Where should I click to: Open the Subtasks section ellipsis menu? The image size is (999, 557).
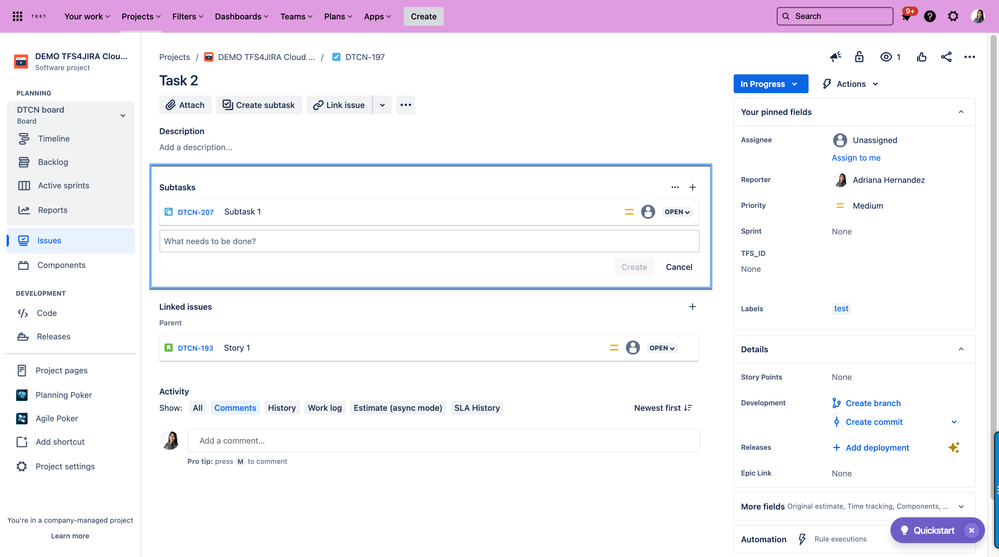coord(675,187)
